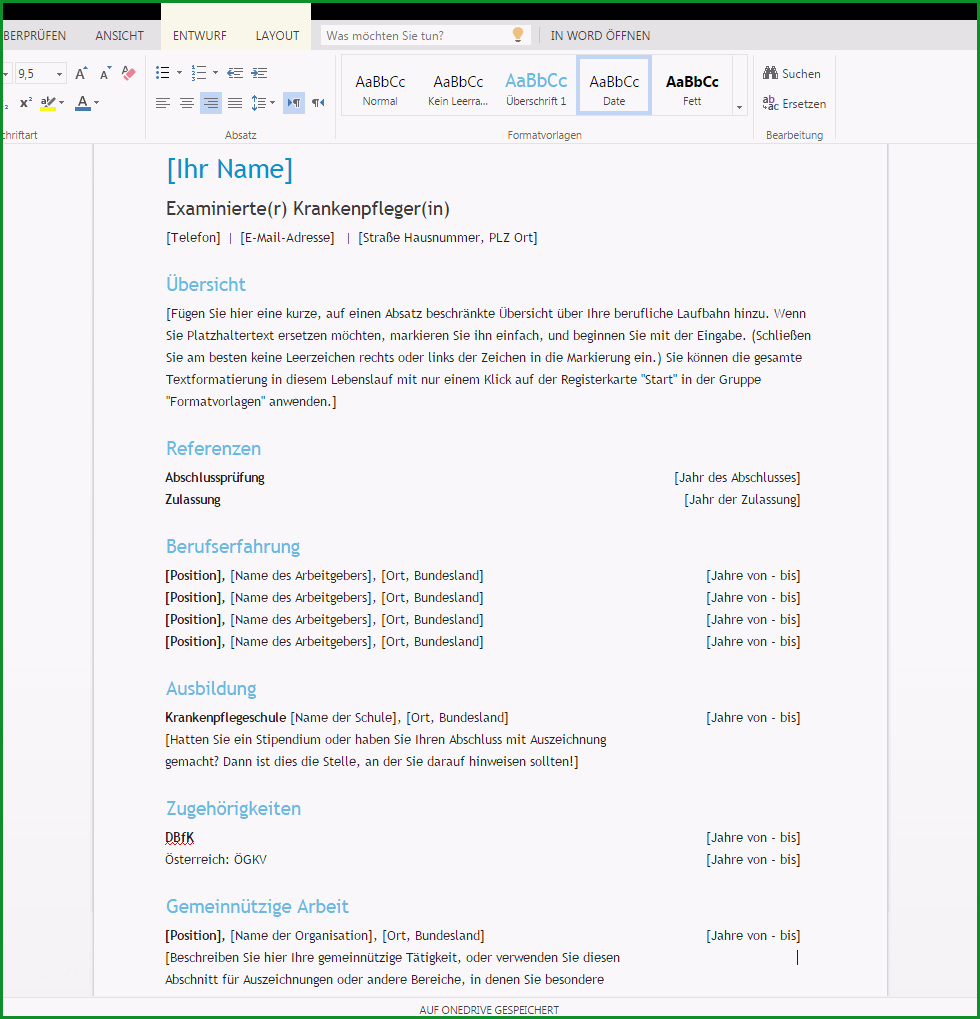Open the font color dropdown arrow
Screen dimensions: 980x1019
96,103
